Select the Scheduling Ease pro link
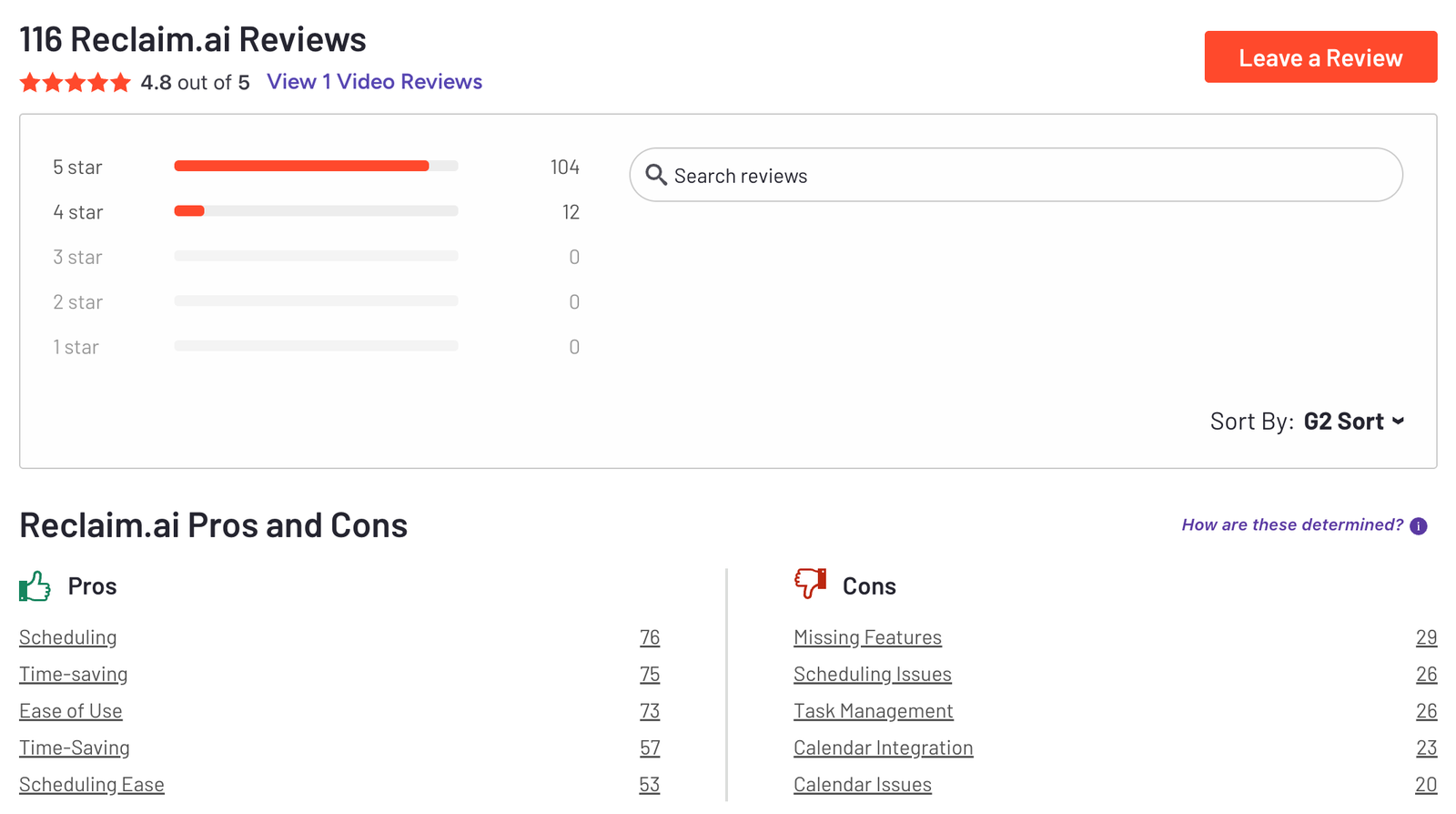 (92, 784)
